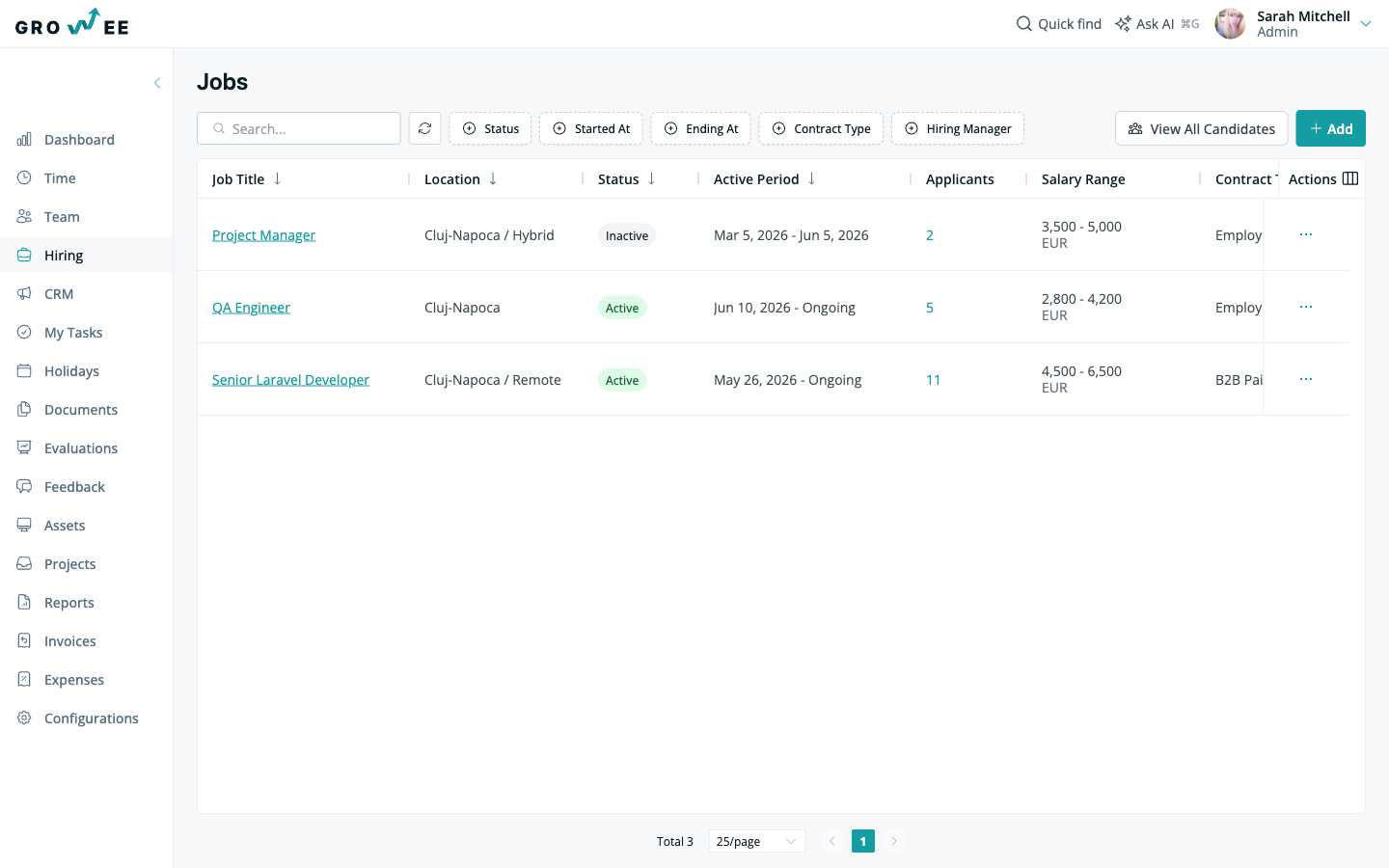Click 'Cluj-Napoca / Remote' location cell
The width and height of the screenshot is (1389, 868).
pyautogui.click(x=493, y=380)
